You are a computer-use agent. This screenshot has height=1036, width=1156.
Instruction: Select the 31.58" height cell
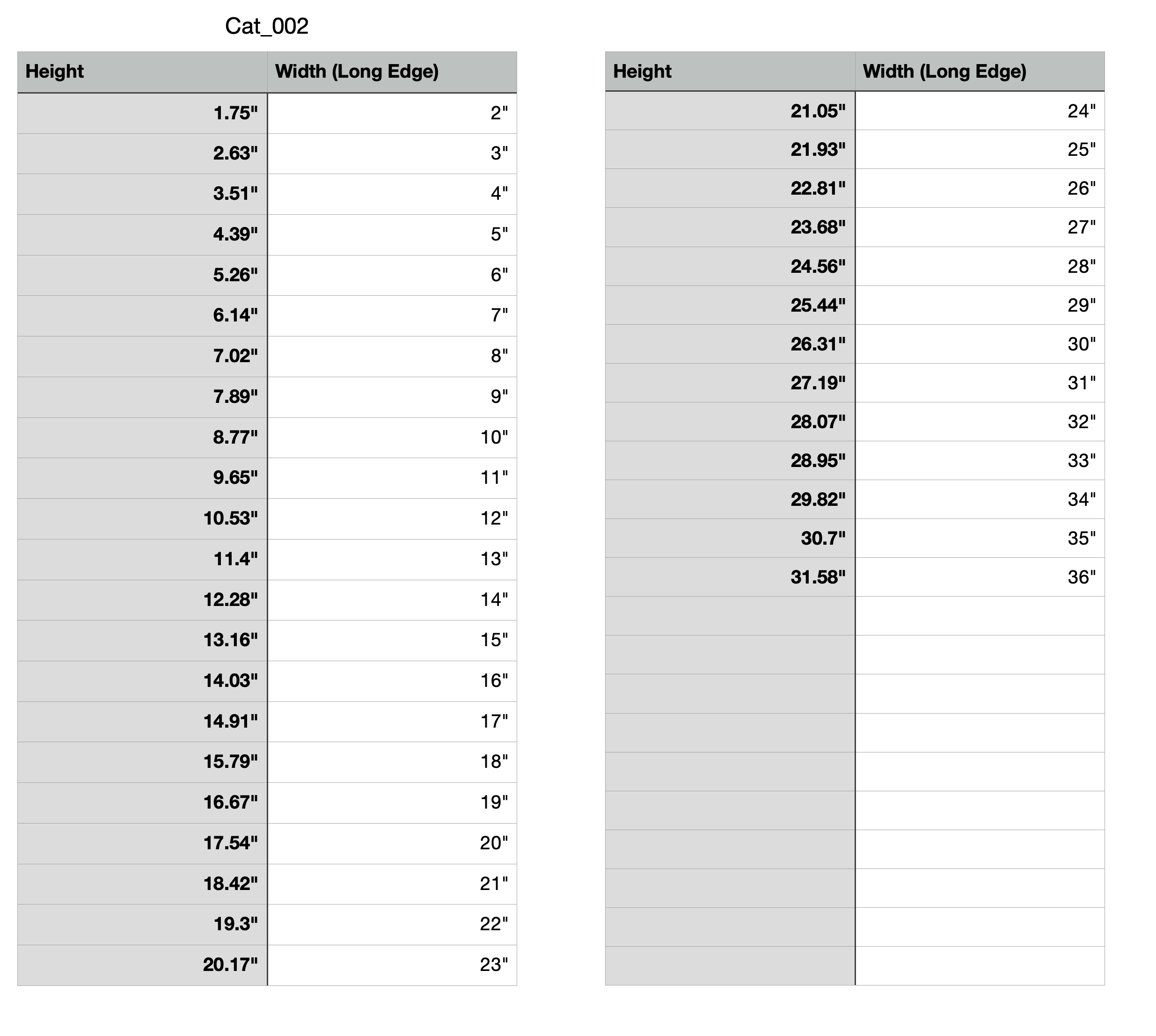point(730,577)
